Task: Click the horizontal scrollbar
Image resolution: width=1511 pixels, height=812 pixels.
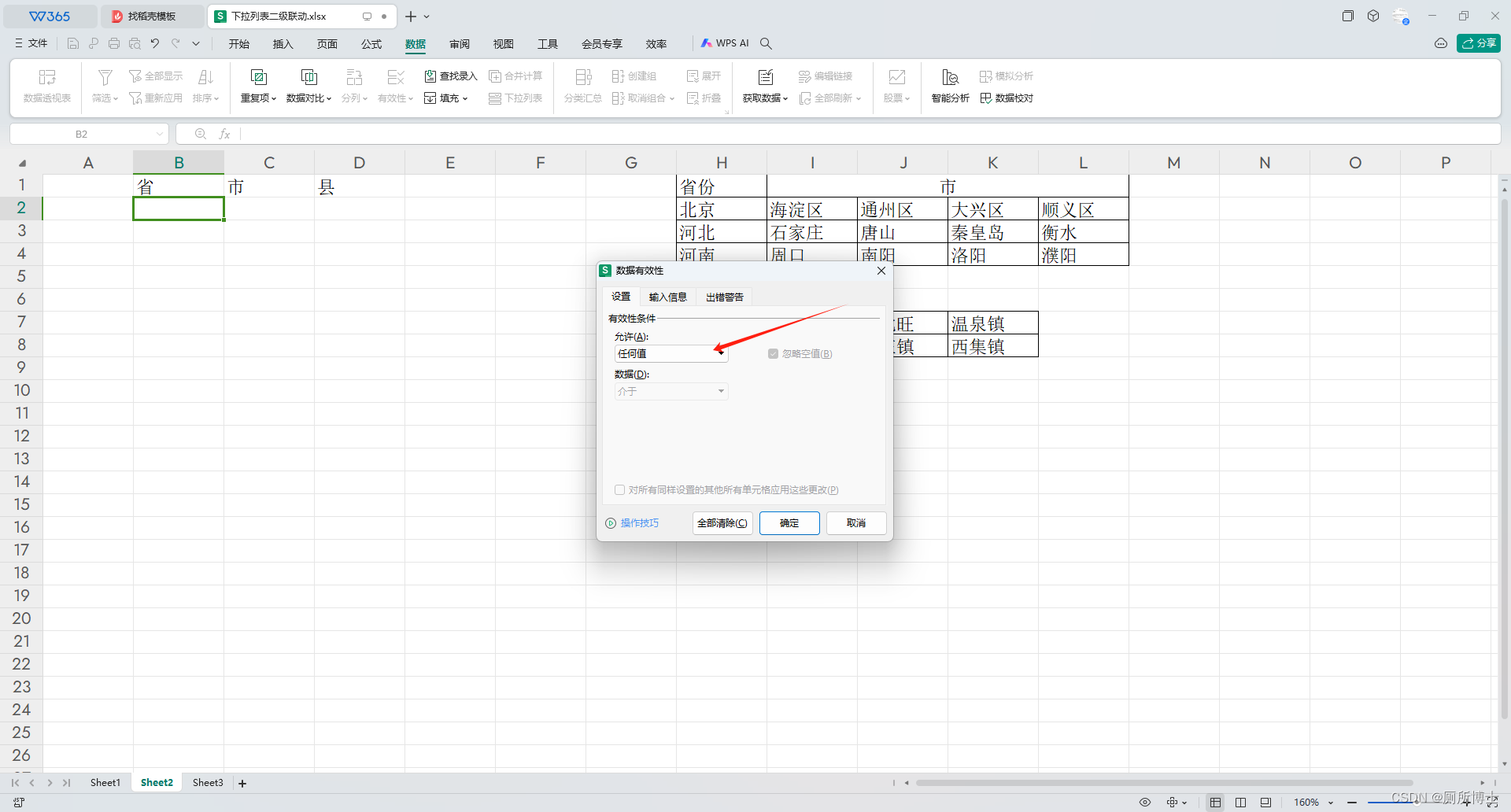Action: pos(1165,783)
